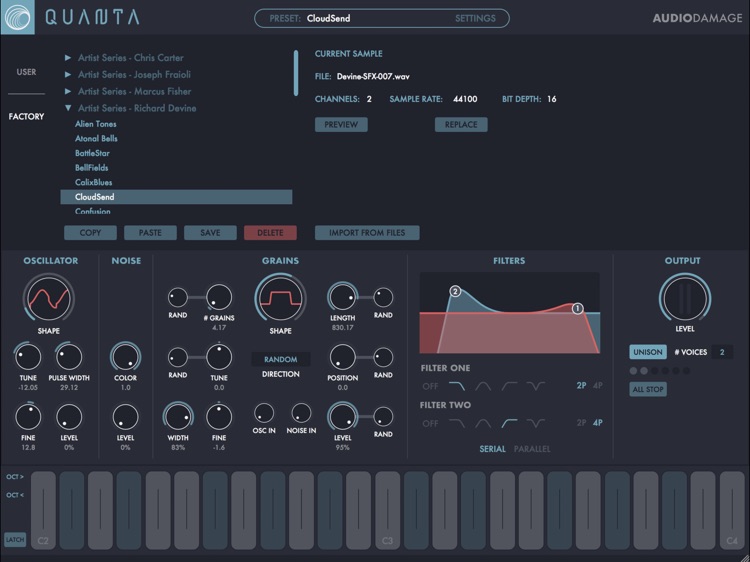Click the SAVE preset button
This screenshot has width=750, height=562.
pos(210,232)
